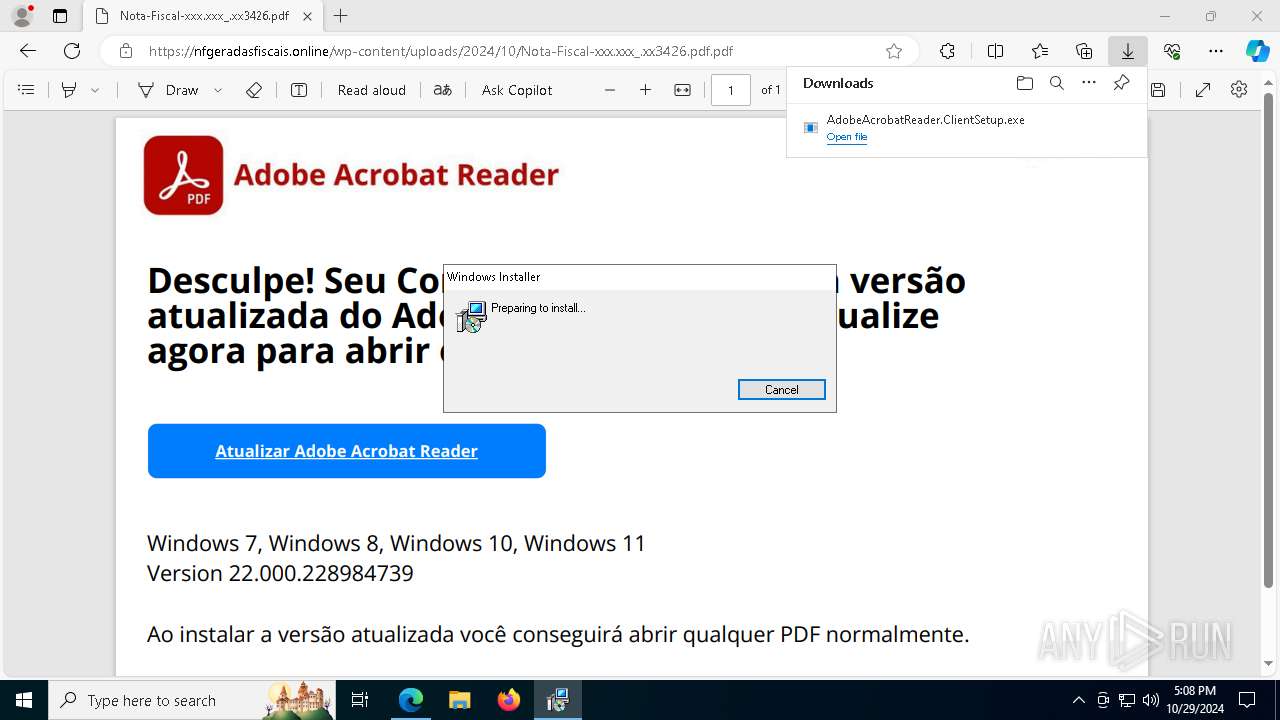The height and width of the screenshot is (720, 1280).
Task: Open volume control in tray
Action: click(1150, 700)
